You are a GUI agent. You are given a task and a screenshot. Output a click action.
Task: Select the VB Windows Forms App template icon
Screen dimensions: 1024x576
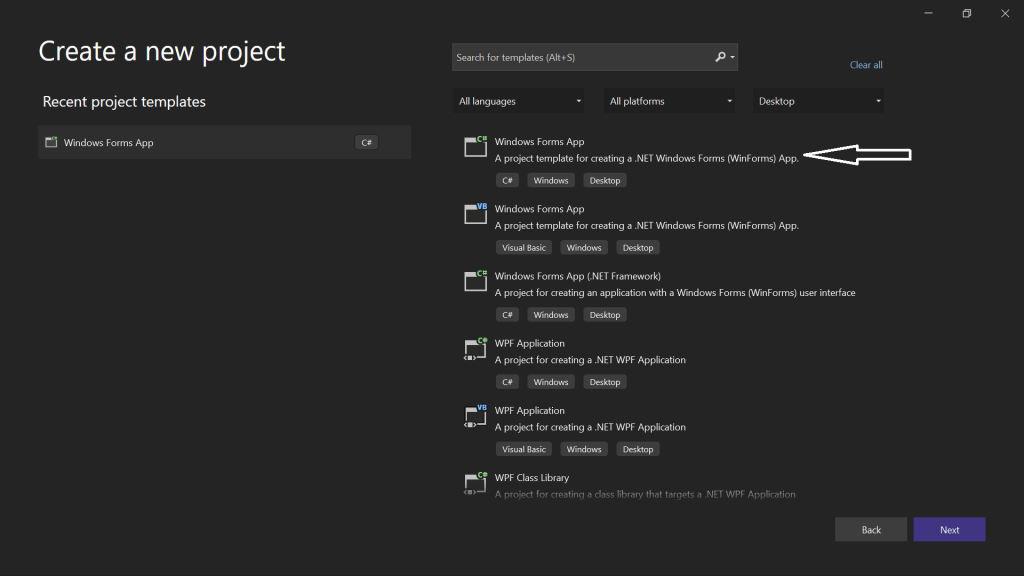[x=475, y=214]
